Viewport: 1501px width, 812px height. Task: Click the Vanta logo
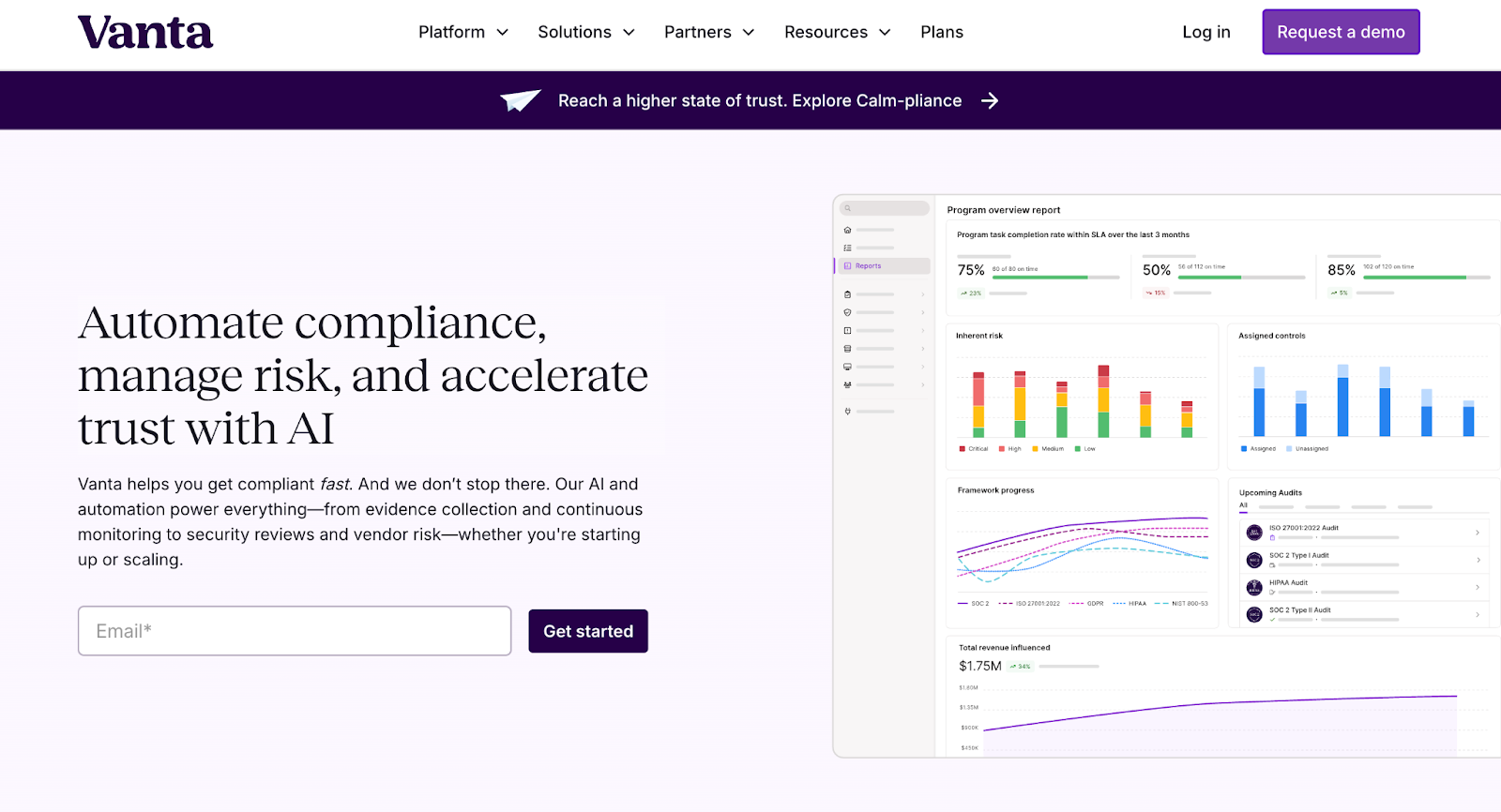pos(145,33)
